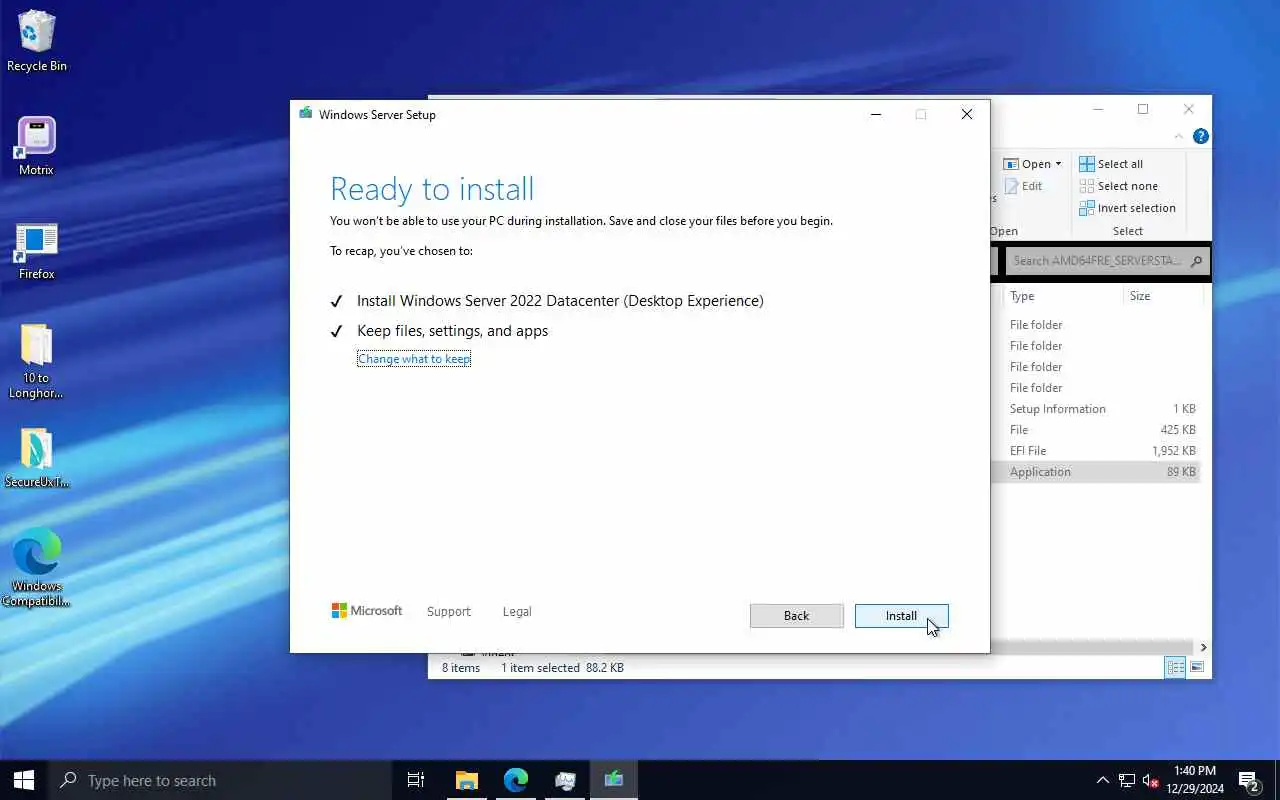Select the Firefox desktop shortcut
1280x800 pixels.
[x=36, y=250]
